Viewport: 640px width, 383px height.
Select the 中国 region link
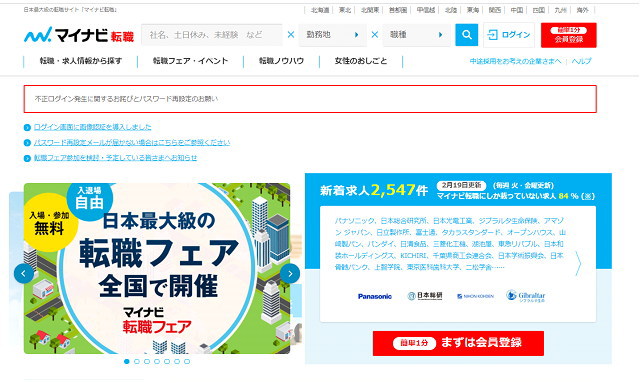pyautogui.click(x=517, y=10)
